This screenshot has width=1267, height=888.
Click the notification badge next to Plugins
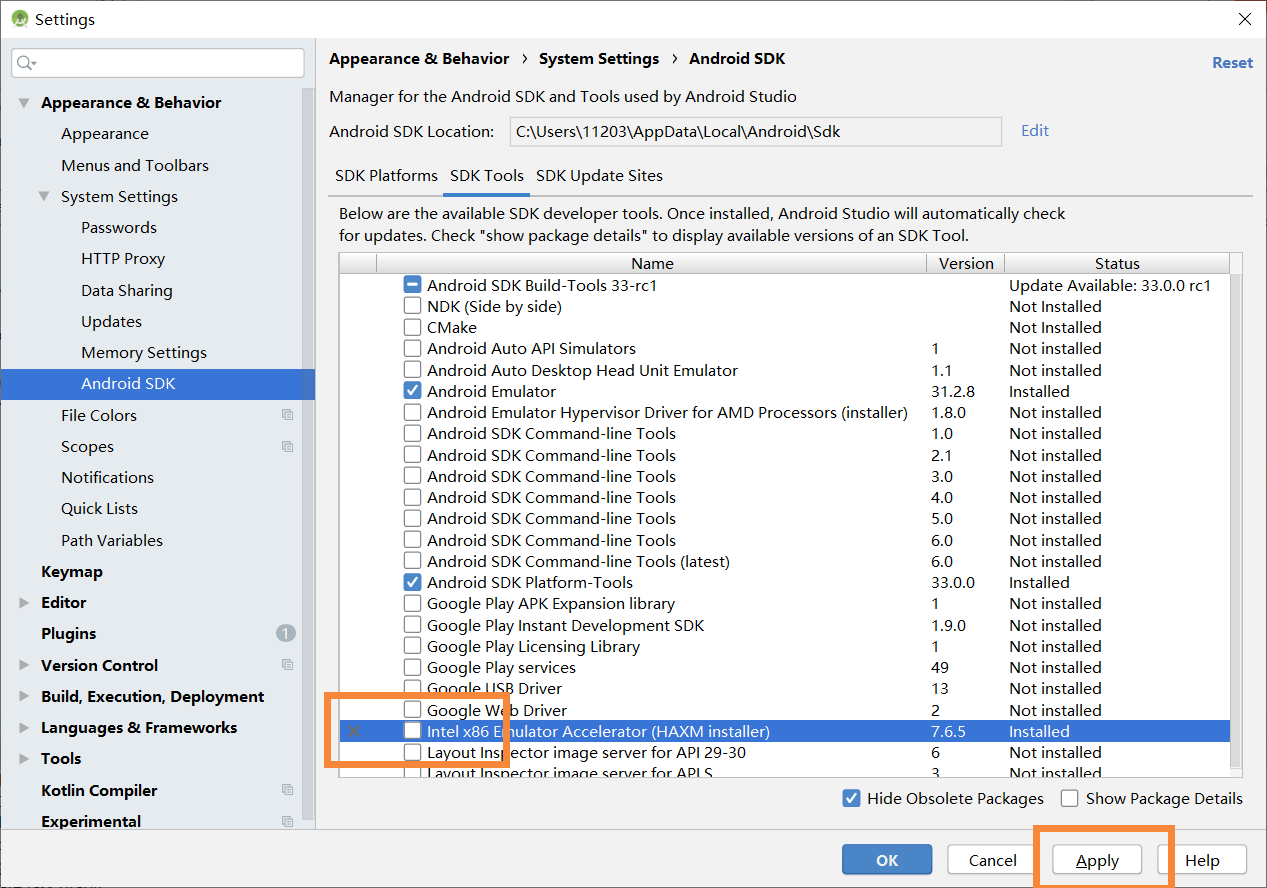point(286,633)
